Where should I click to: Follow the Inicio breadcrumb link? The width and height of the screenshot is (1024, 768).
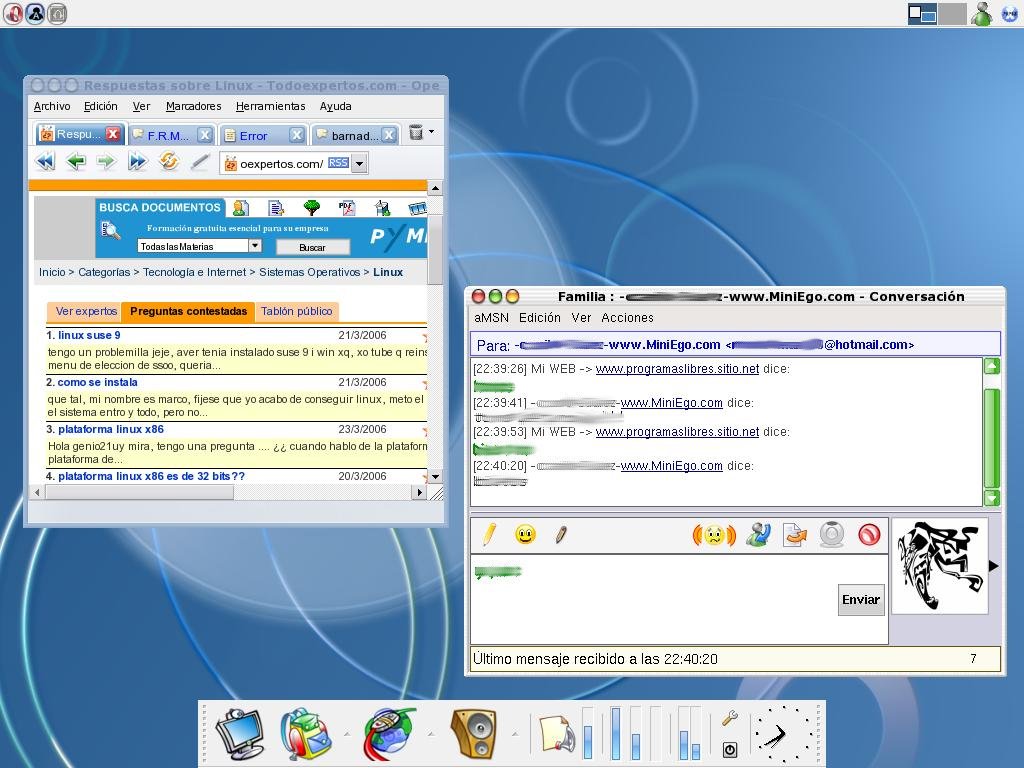tap(52, 272)
